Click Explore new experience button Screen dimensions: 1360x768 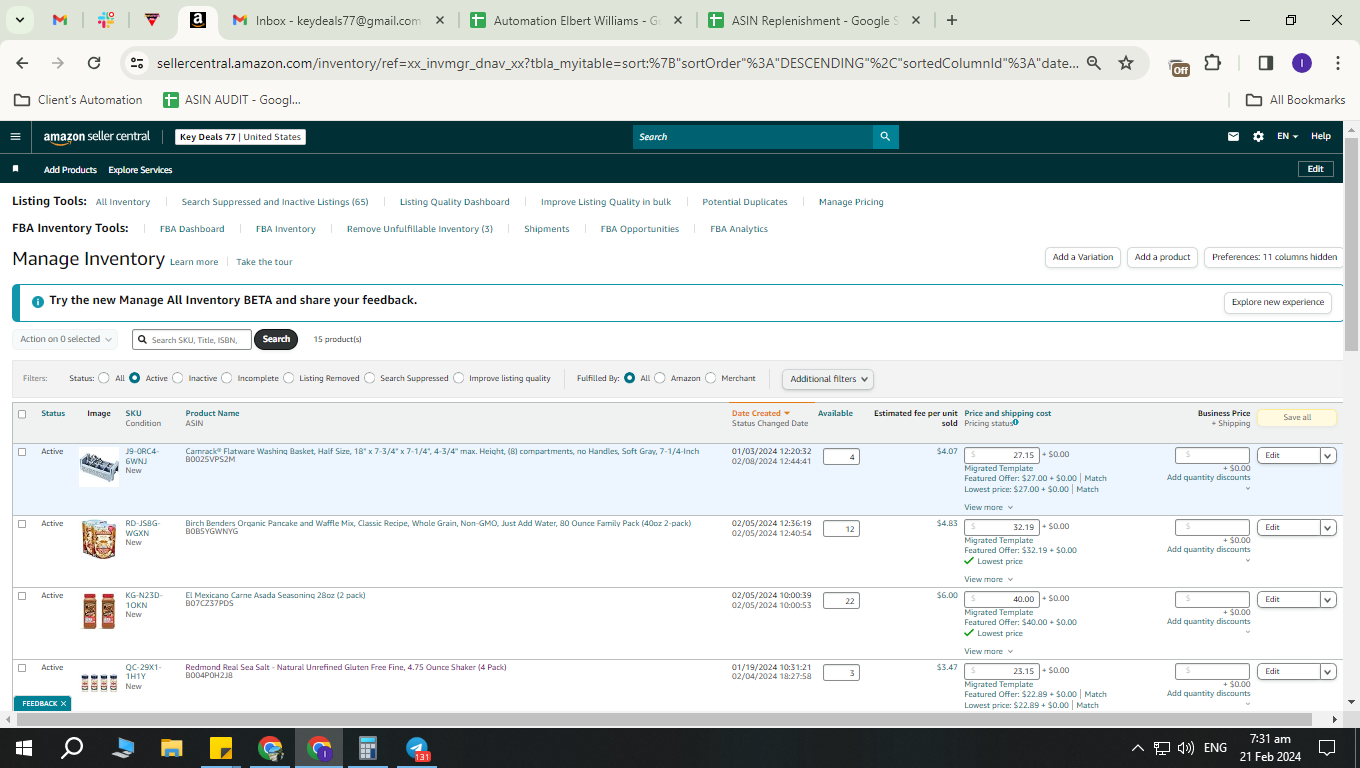click(1278, 302)
